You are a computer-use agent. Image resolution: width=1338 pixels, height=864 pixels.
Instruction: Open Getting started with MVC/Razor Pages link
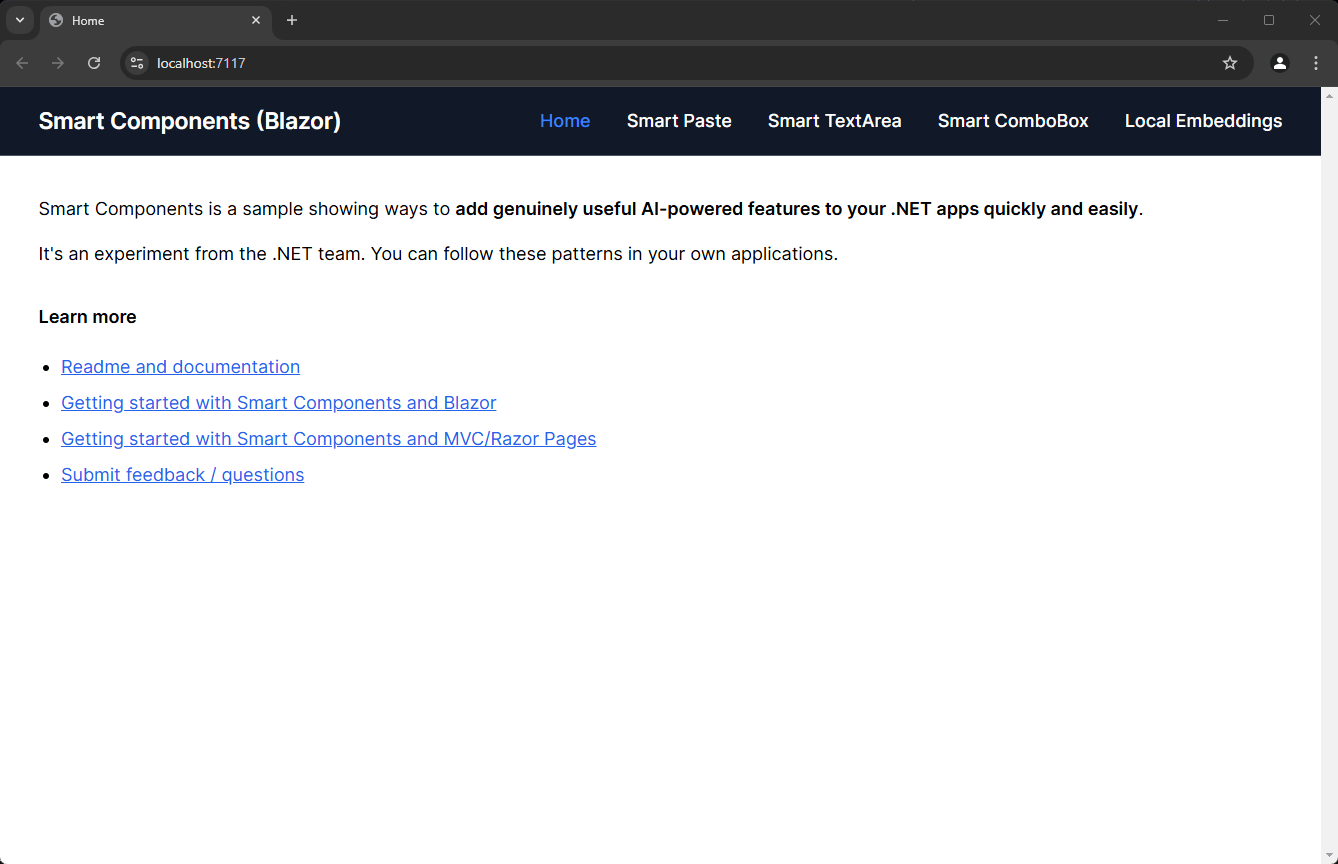(x=328, y=439)
